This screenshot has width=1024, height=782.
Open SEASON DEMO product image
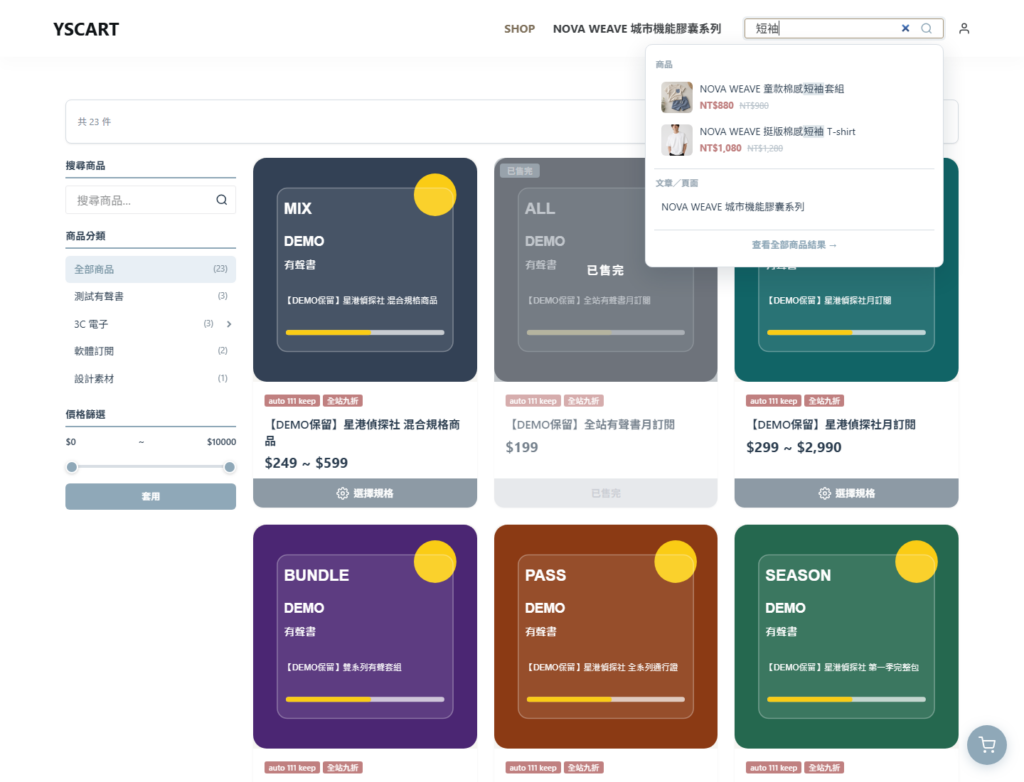[x=846, y=636]
